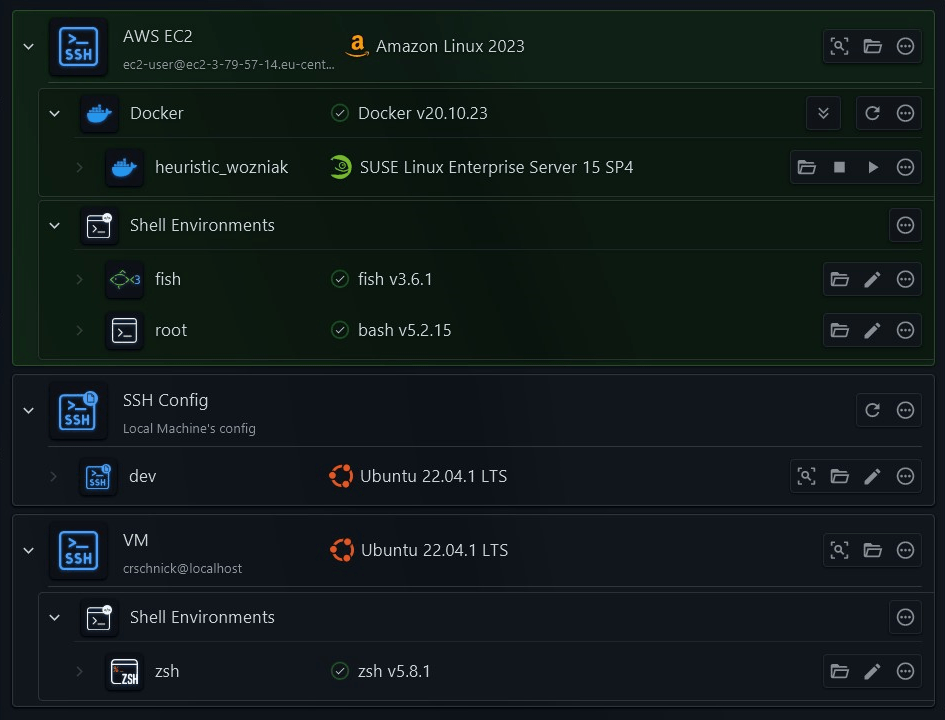The width and height of the screenshot is (945, 720).
Task: Click double-chevron expand-all button in Docker row
Action: point(823,113)
